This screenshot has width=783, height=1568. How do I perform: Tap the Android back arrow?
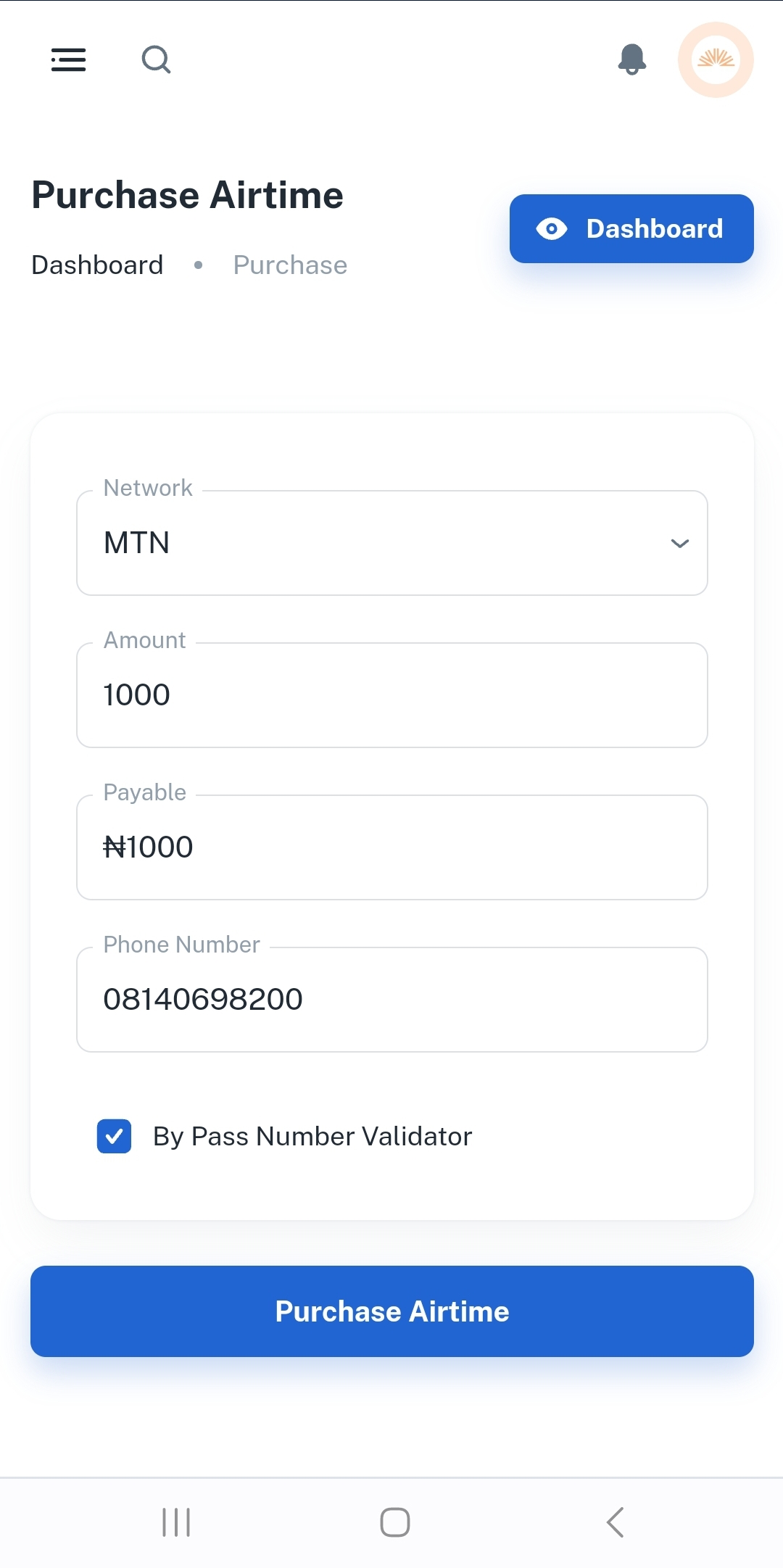615,1522
